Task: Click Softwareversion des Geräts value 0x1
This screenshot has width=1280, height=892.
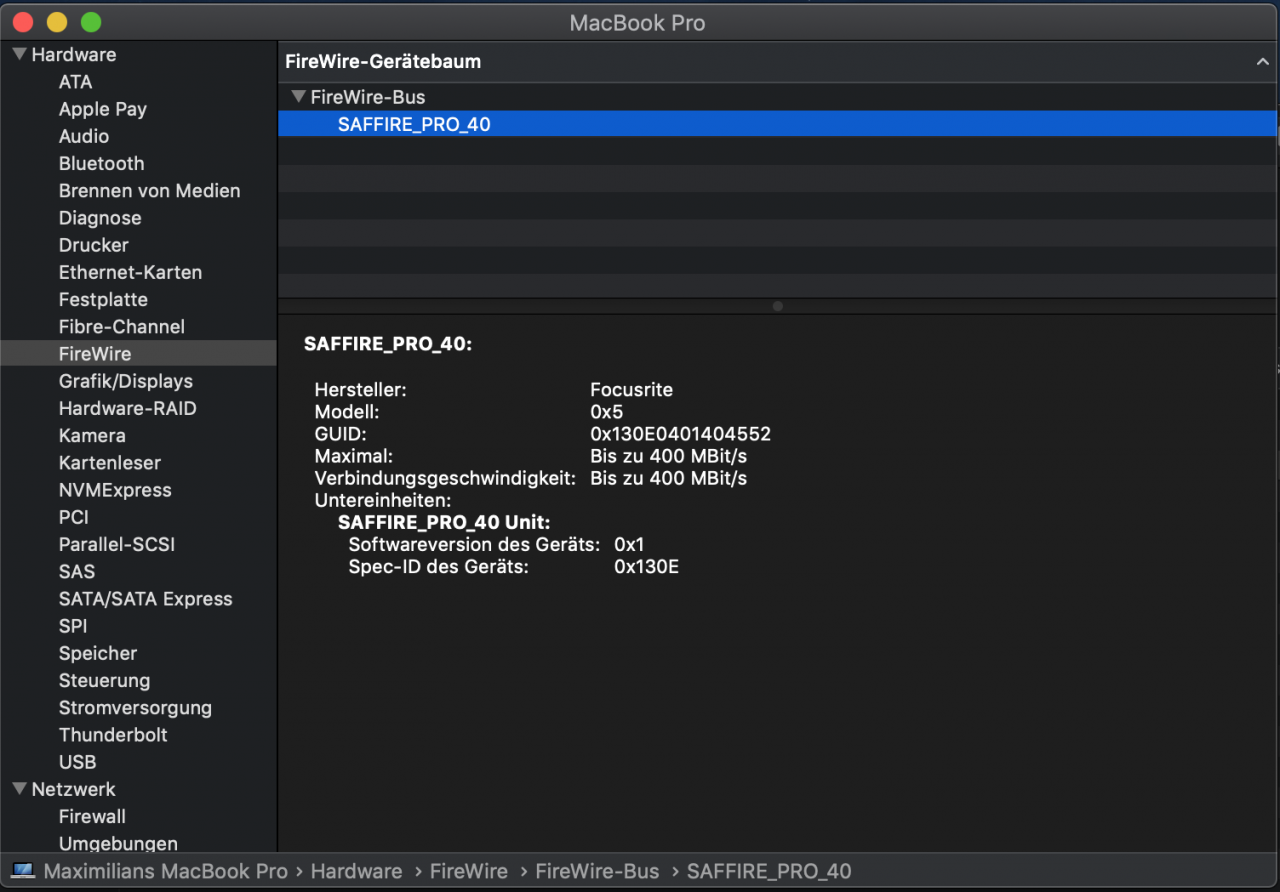Action: tap(629, 545)
